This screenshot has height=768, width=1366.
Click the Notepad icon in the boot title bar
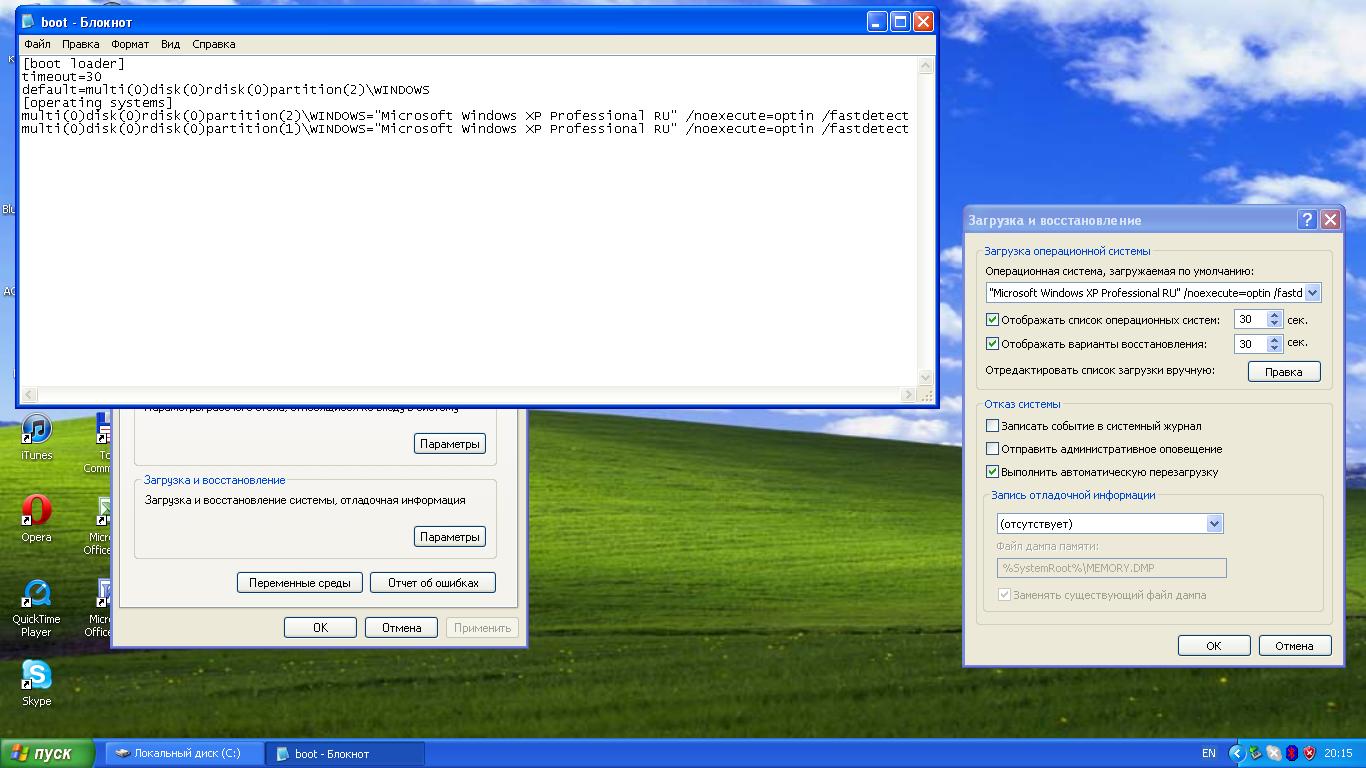coord(28,21)
